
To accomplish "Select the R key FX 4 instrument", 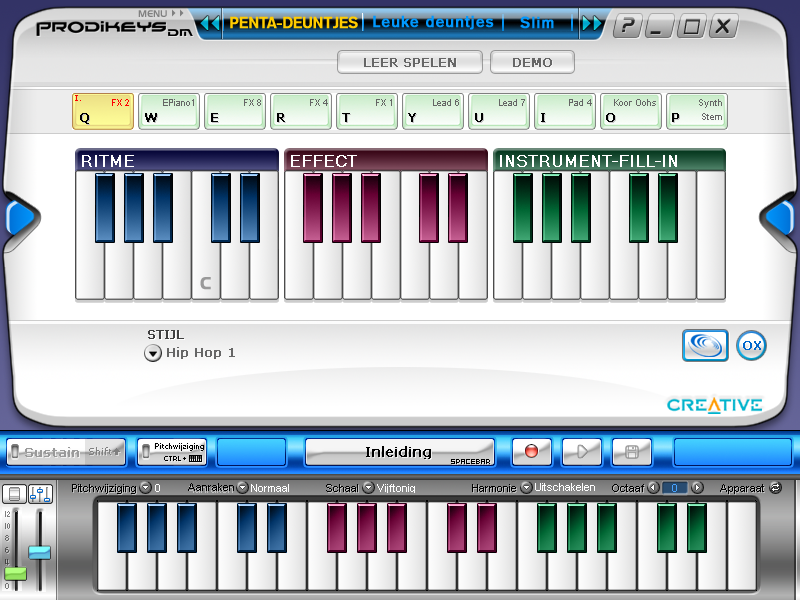I will click(x=301, y=111).
